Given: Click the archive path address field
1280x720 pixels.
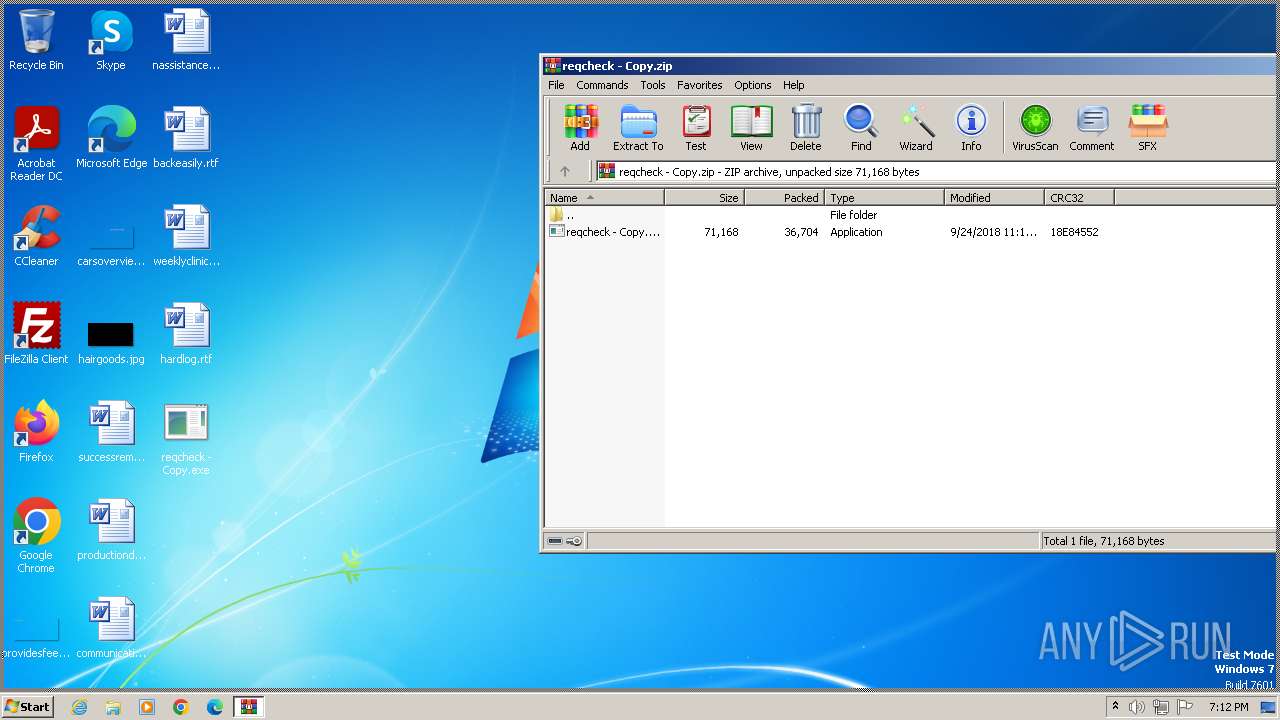Looking at the screenshot, I should [935, 172].
